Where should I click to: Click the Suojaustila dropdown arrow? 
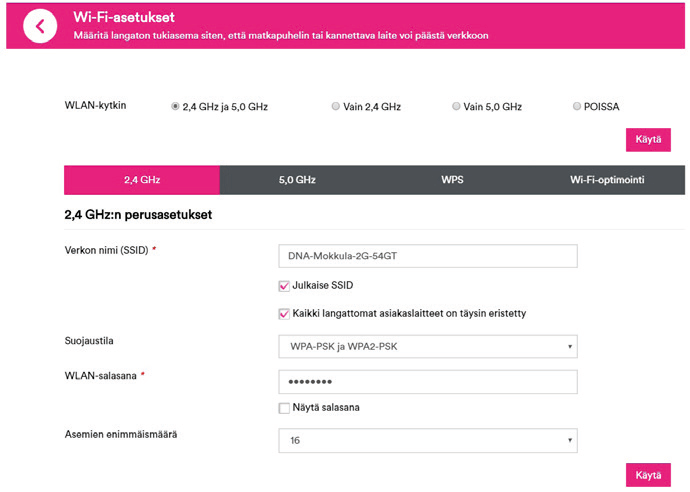click(x=569, y=346)
